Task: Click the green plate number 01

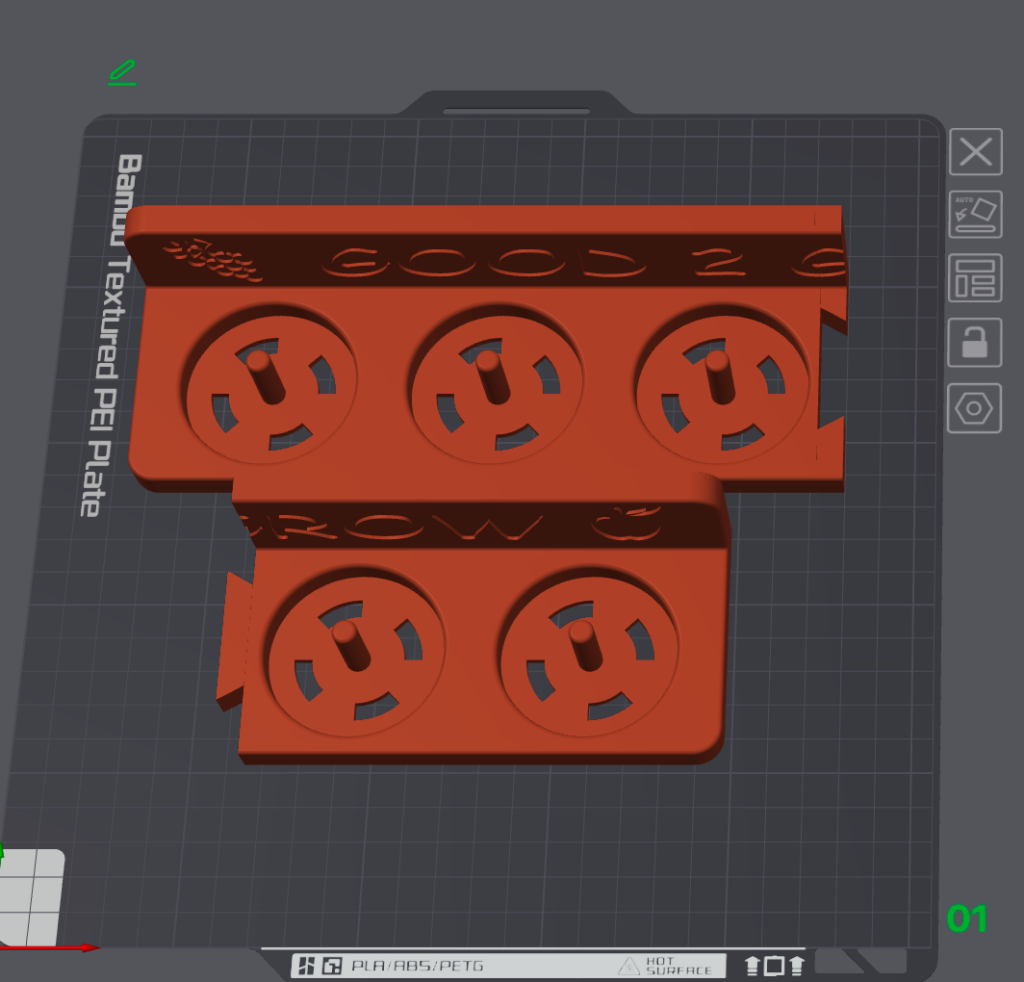Action: pos(967,918)
